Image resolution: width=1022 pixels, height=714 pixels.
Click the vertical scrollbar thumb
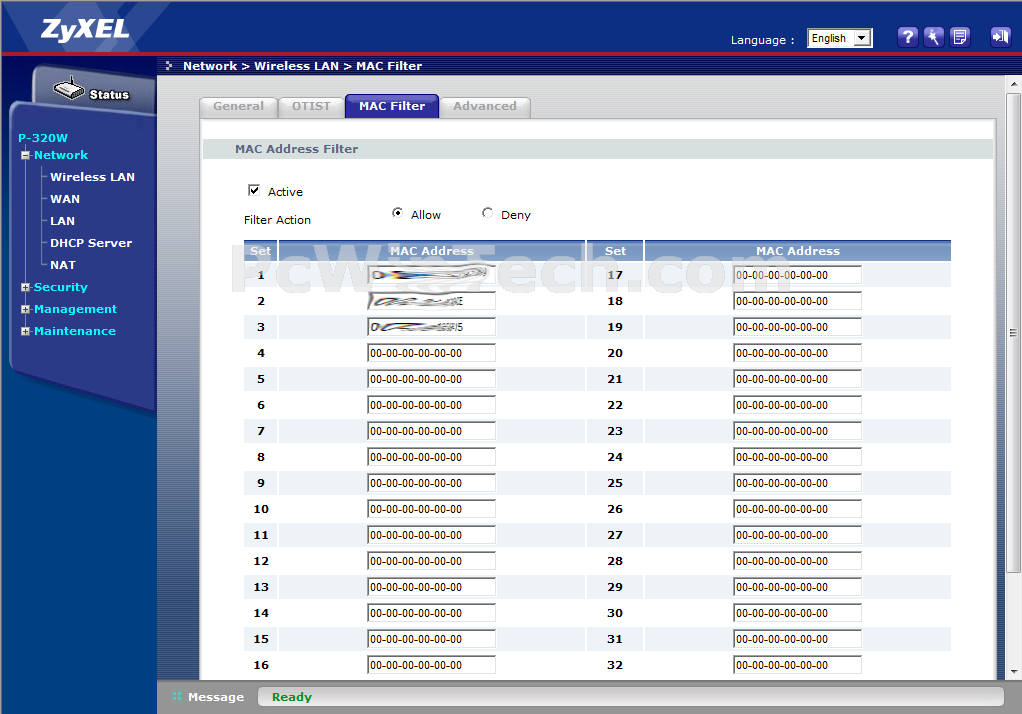[x=1014, y=333]
